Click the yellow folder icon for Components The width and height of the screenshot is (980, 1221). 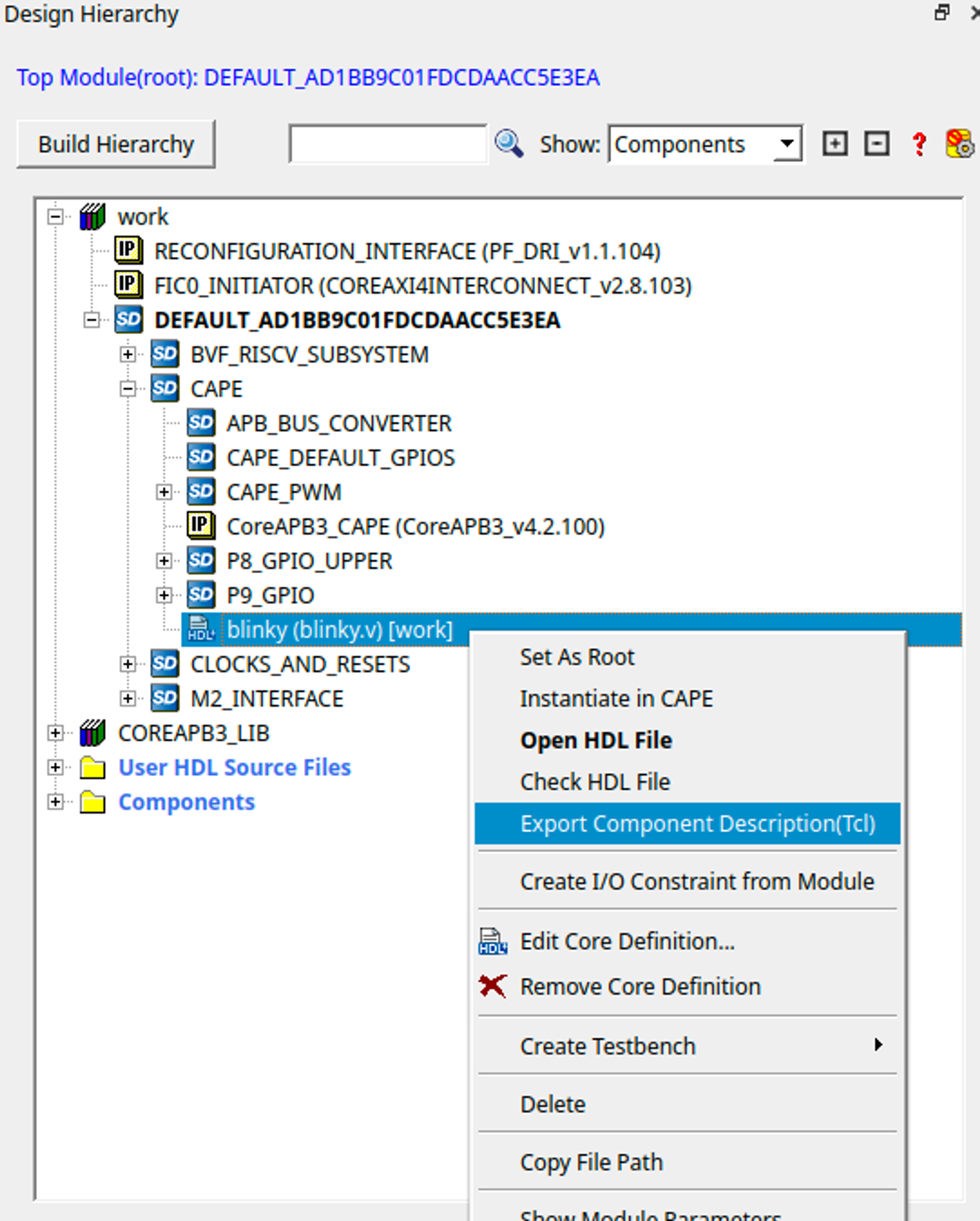tap(92, 802)
